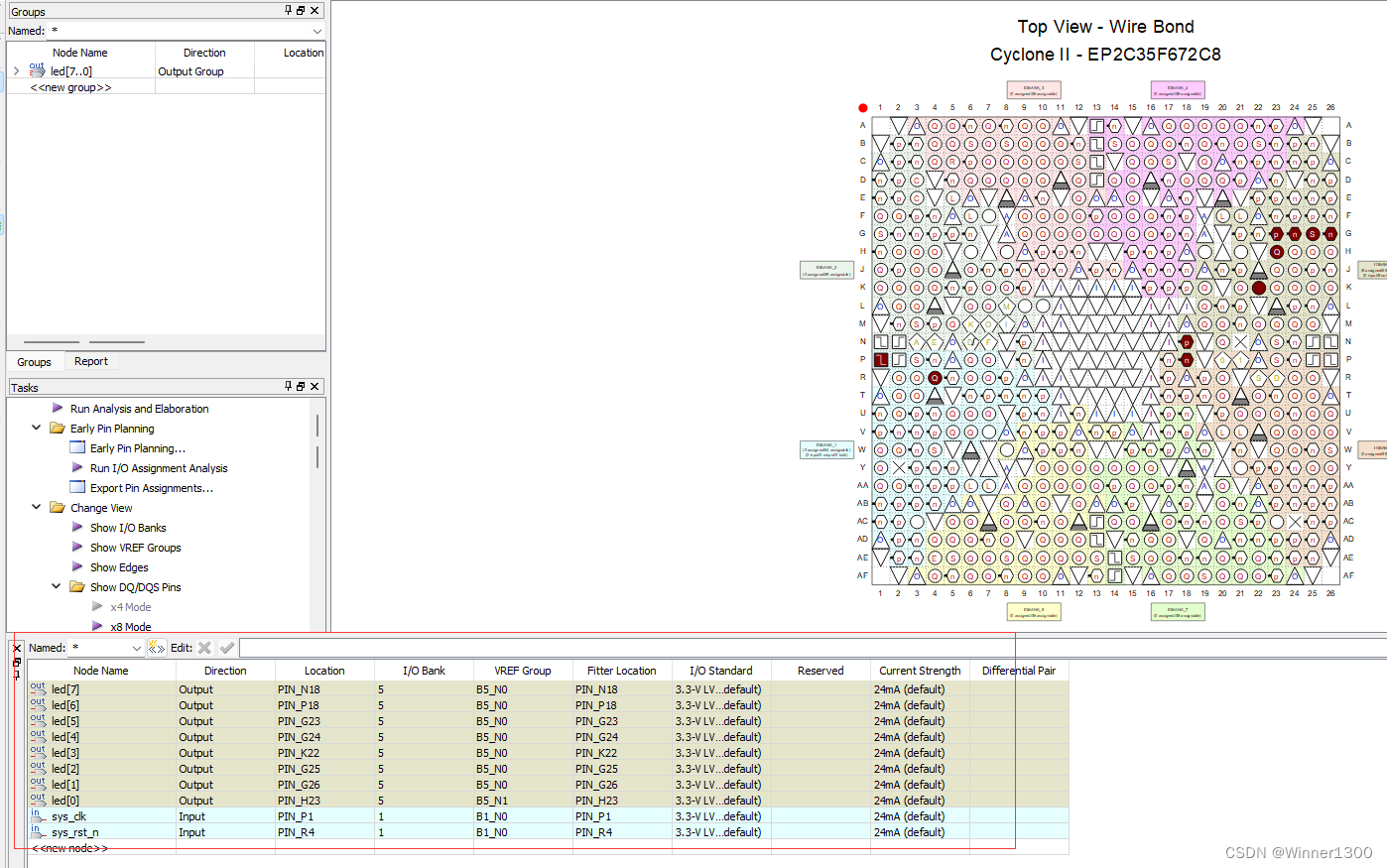Sort by the Current Strength column header

pos(920,671)
